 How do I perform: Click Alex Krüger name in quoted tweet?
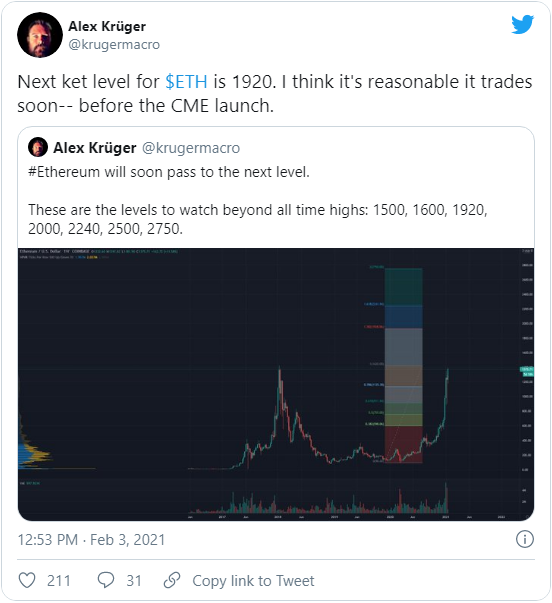coord(95,148)
